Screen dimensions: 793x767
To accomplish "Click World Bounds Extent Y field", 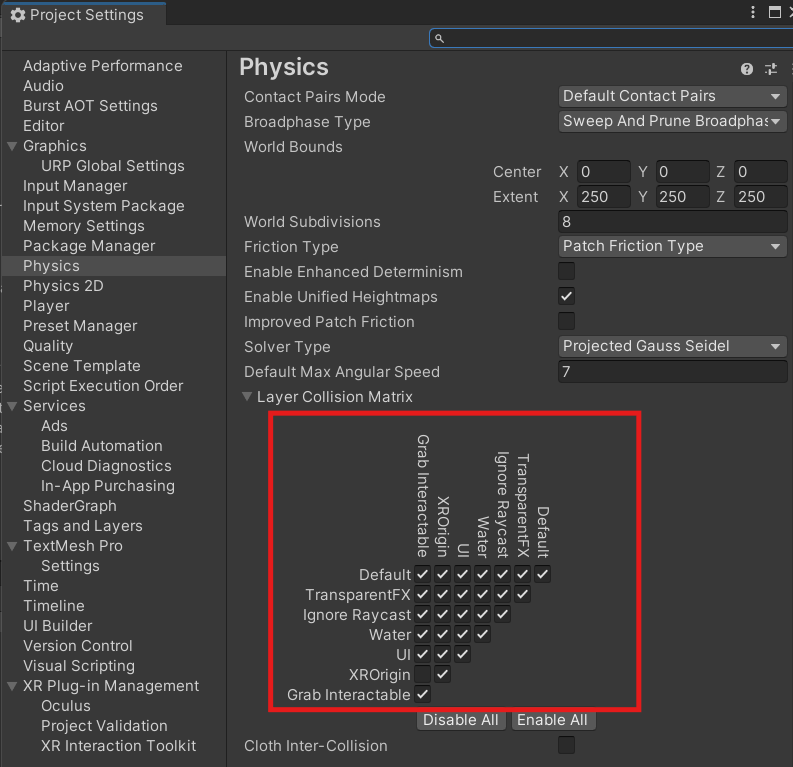I will pos(683,197).
